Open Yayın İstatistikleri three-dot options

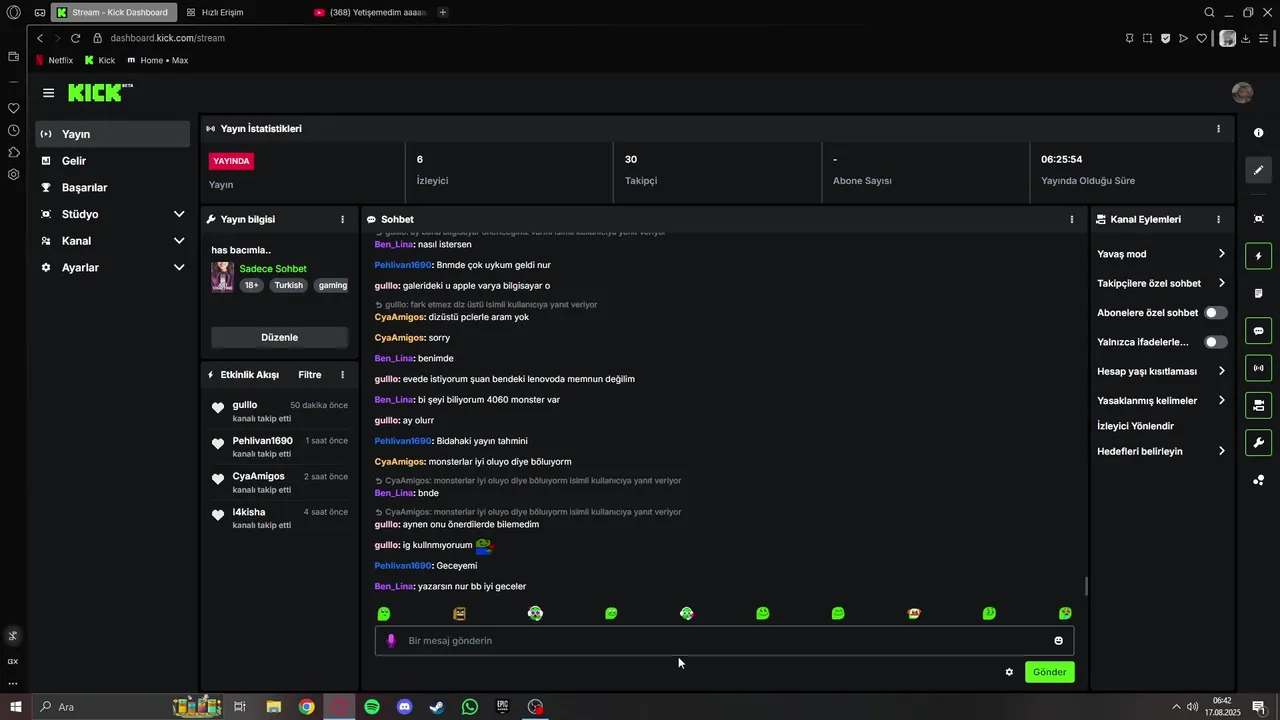(x=1218, y=129)
